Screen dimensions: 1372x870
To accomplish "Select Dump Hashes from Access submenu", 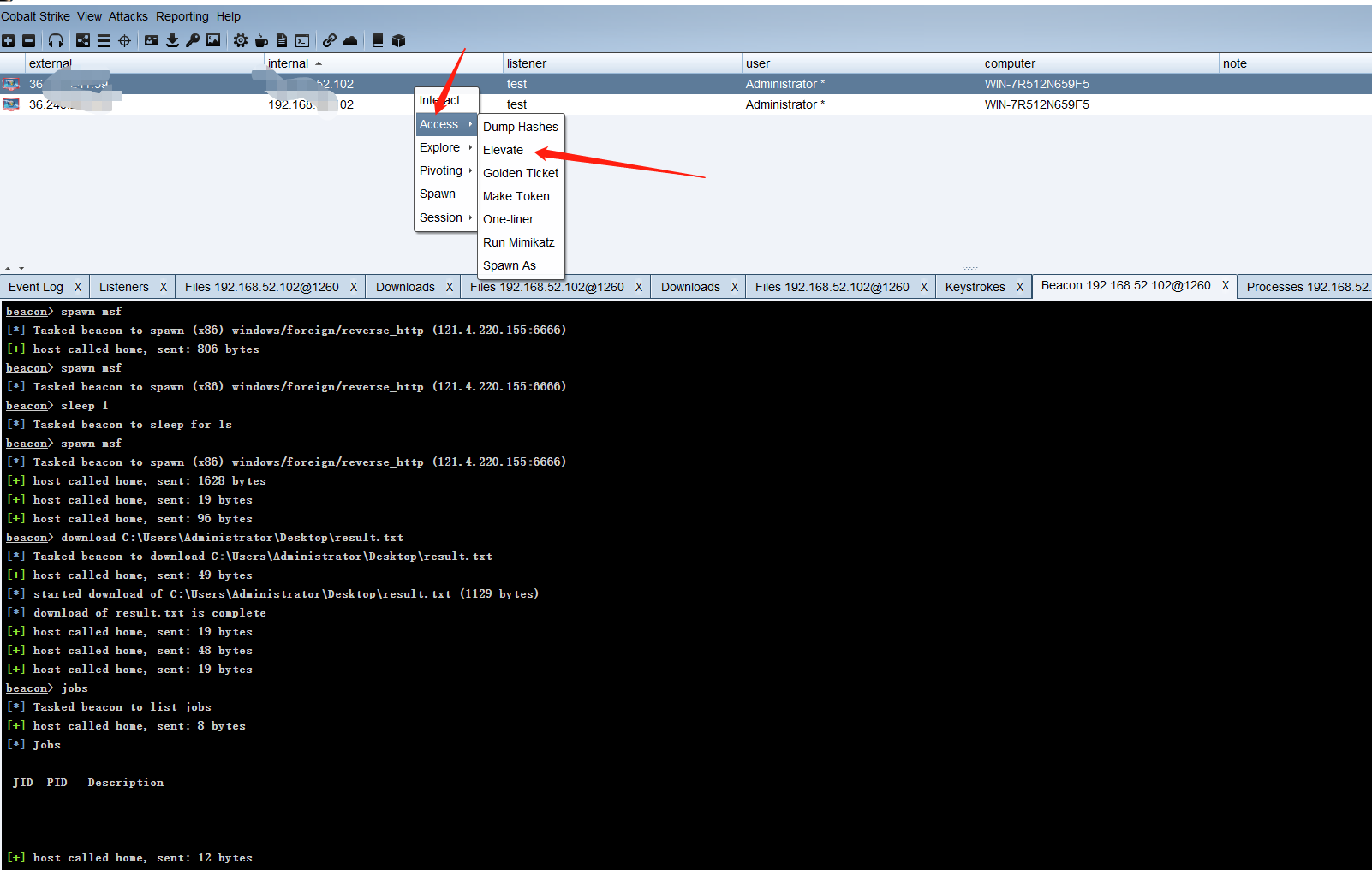I will click(x=521, y=127).
